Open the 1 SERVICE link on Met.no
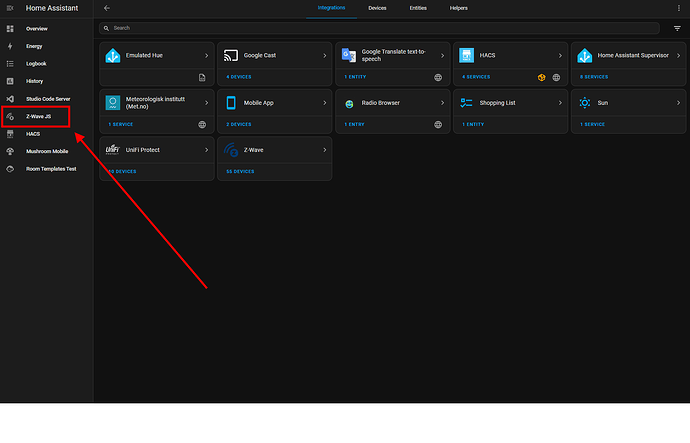The image size is (690, 443). coord(121,124)
